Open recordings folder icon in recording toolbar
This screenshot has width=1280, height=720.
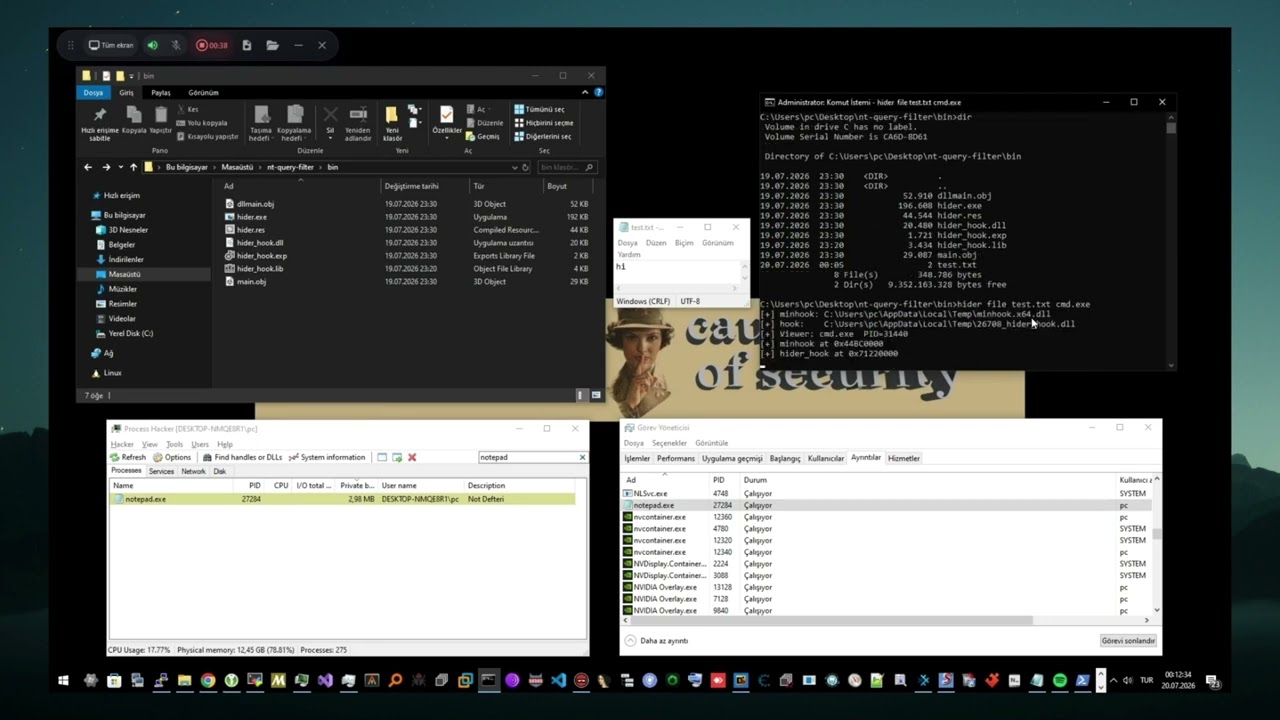click(x=272, y=45)
